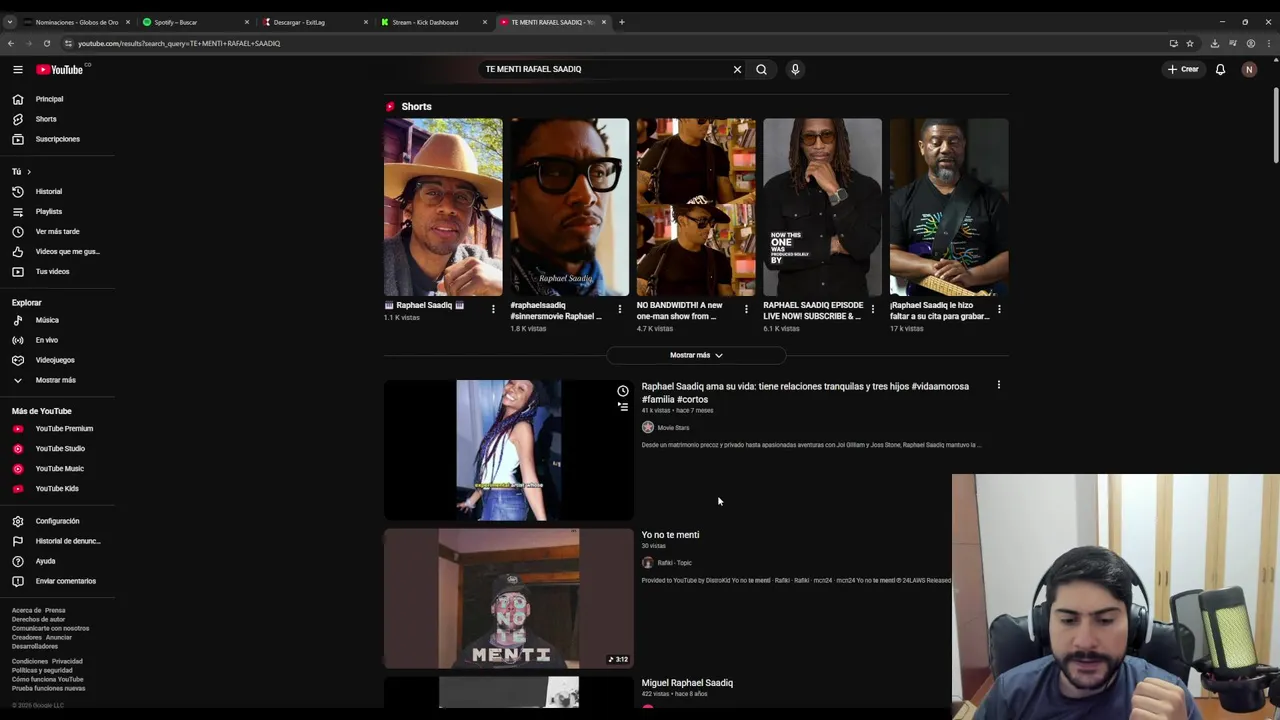Switch to Stream - Kick Dashboard tab

433,22
